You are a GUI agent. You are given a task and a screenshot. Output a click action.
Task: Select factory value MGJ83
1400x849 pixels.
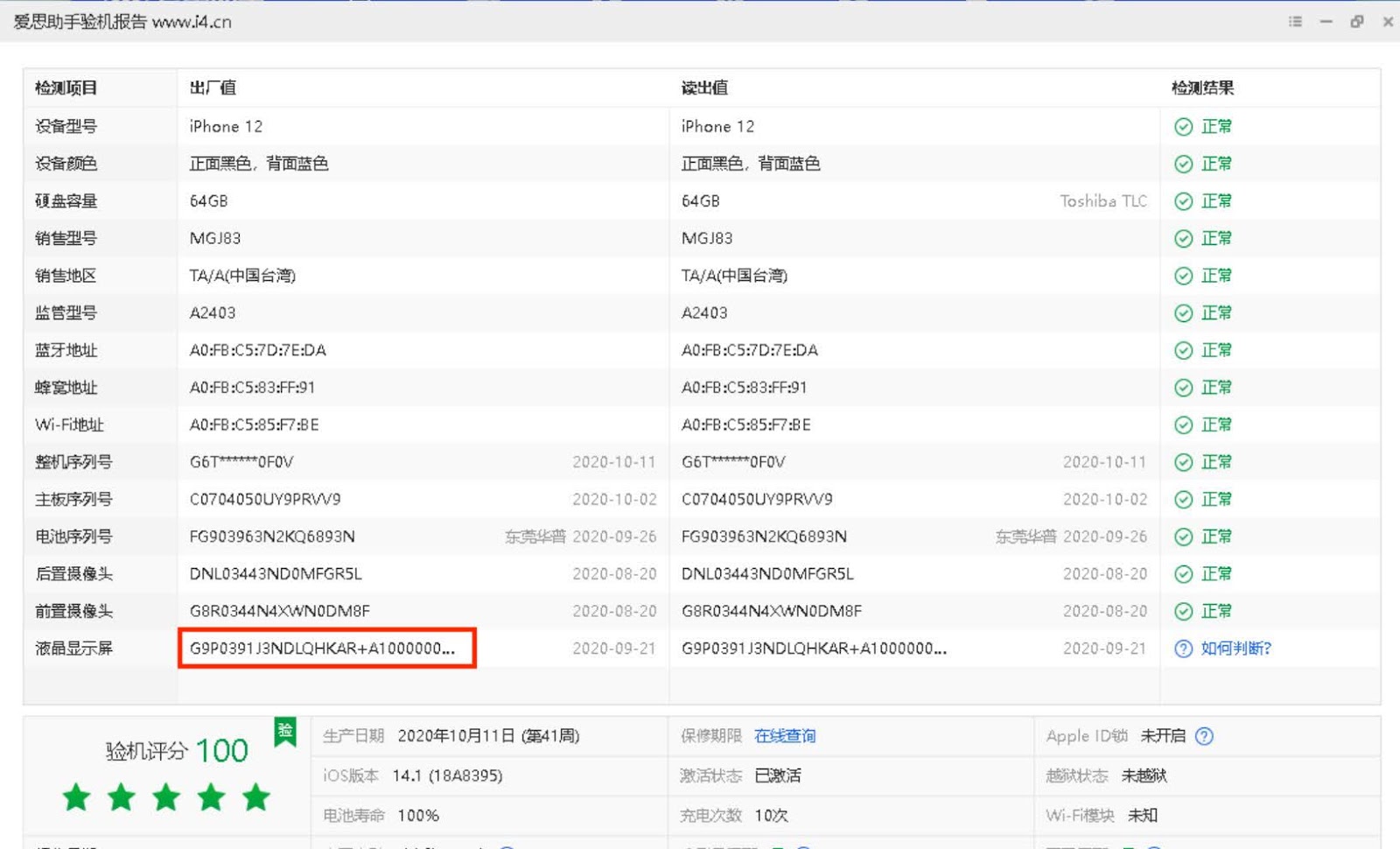[215, 239]
